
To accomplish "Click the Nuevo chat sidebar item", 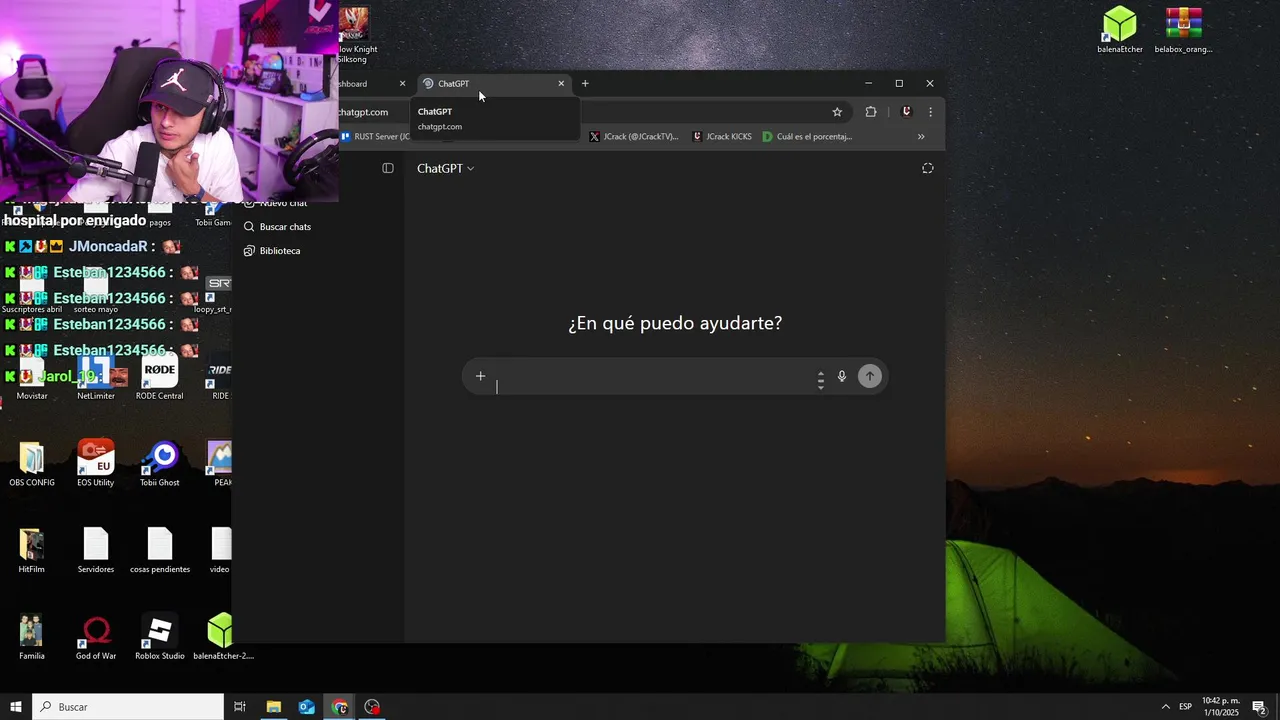I will (278, 203).
